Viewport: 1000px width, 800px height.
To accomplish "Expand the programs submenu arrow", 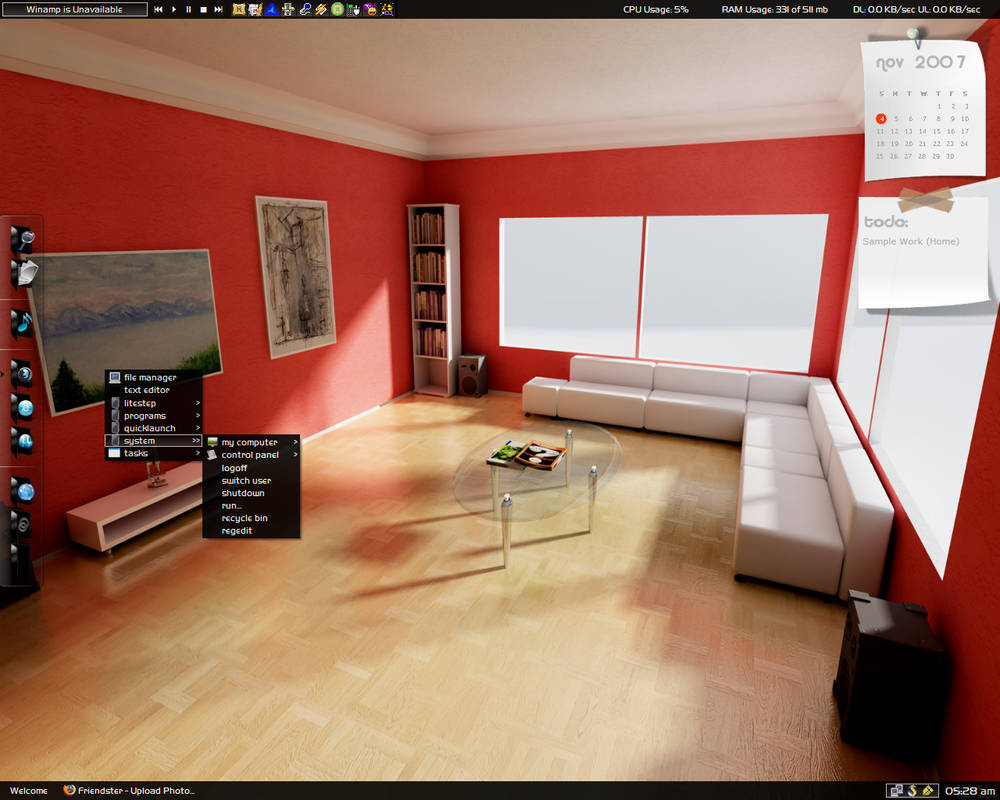I will 198,416.
